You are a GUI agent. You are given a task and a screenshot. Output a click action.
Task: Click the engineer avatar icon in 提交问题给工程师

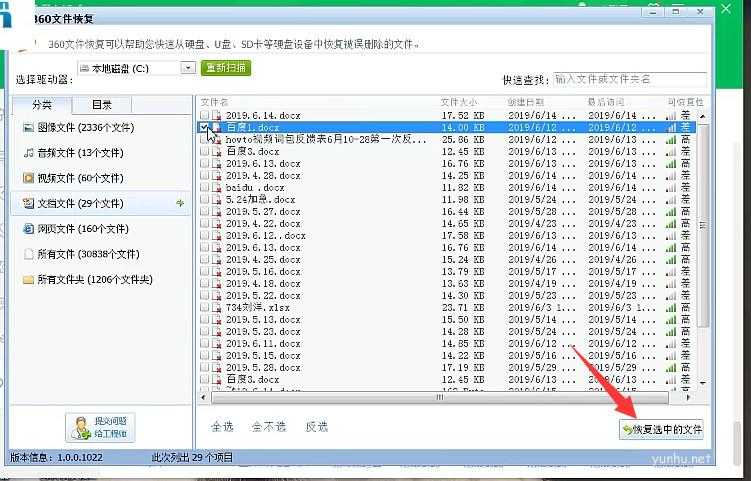pos(80,428)
